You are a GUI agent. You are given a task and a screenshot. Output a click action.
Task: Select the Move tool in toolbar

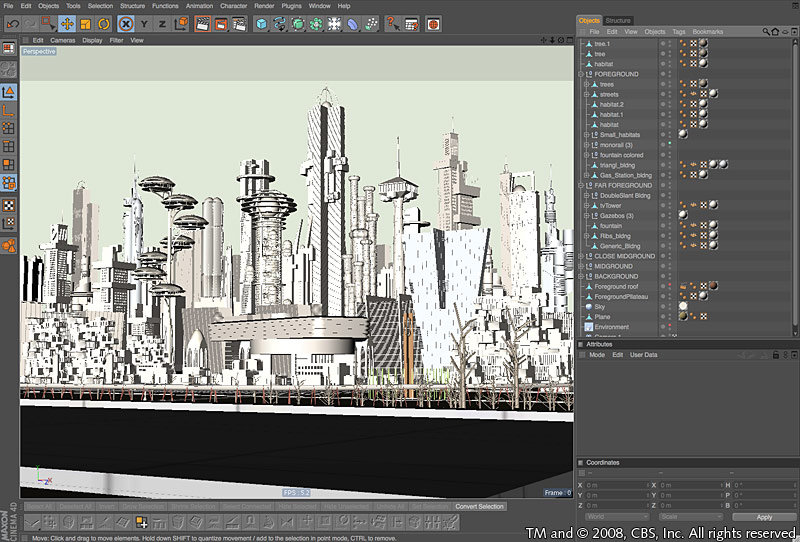click(67, 23)
